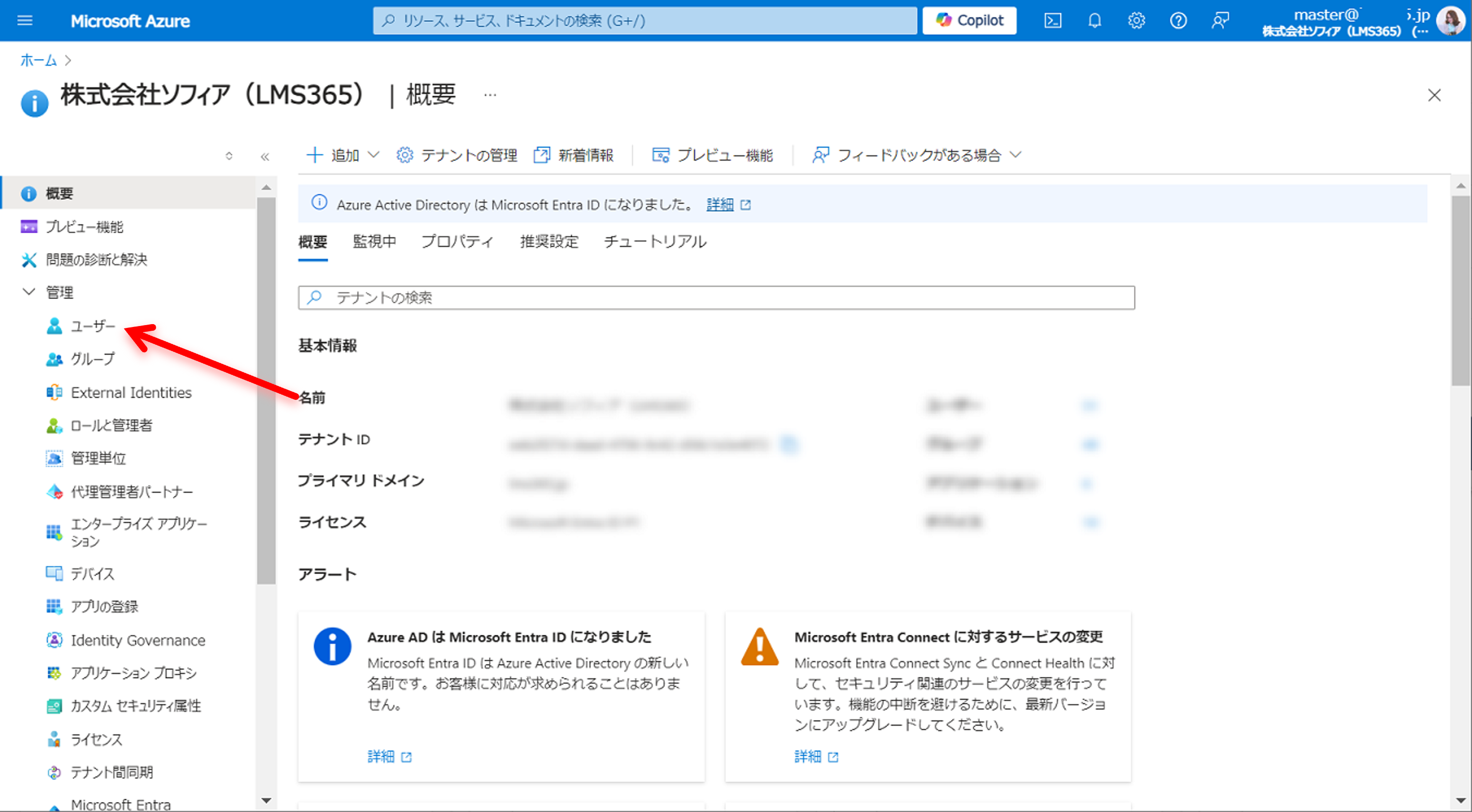This screenshot has width=1472, height=812.
Task: Focus the resource search box
Action: click(x=645, y=20)
